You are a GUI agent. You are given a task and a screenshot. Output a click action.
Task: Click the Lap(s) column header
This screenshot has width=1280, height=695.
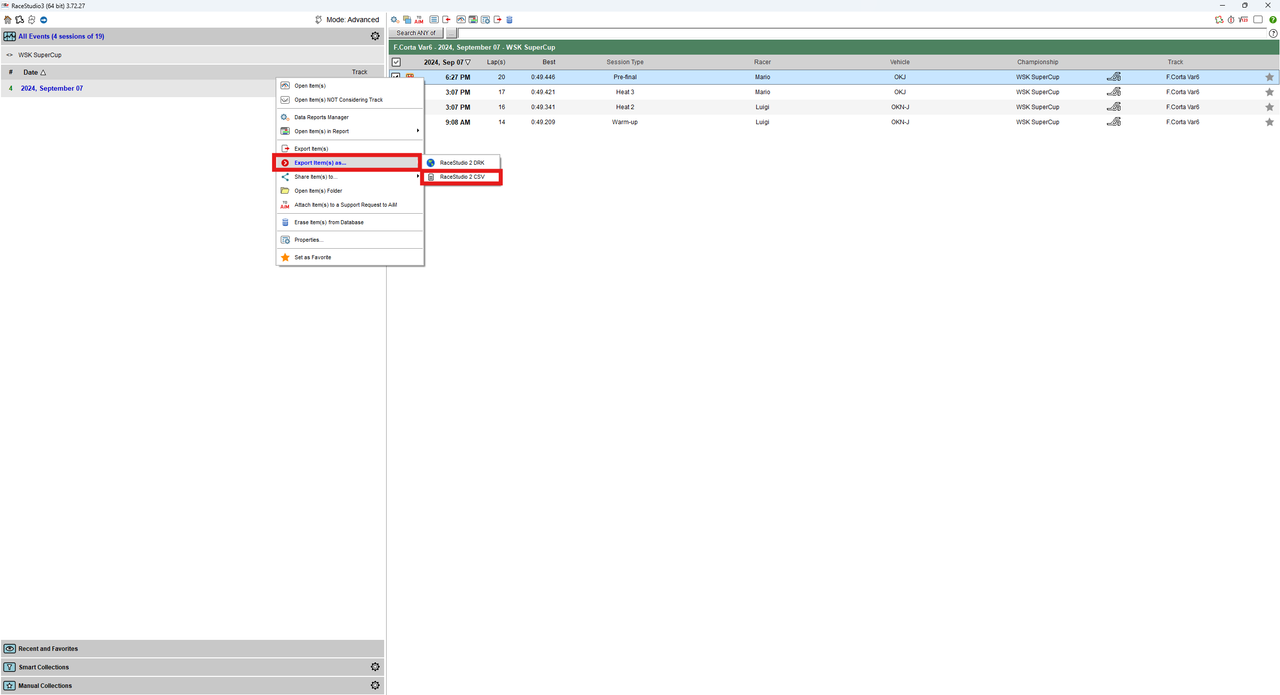click(496, 62)
